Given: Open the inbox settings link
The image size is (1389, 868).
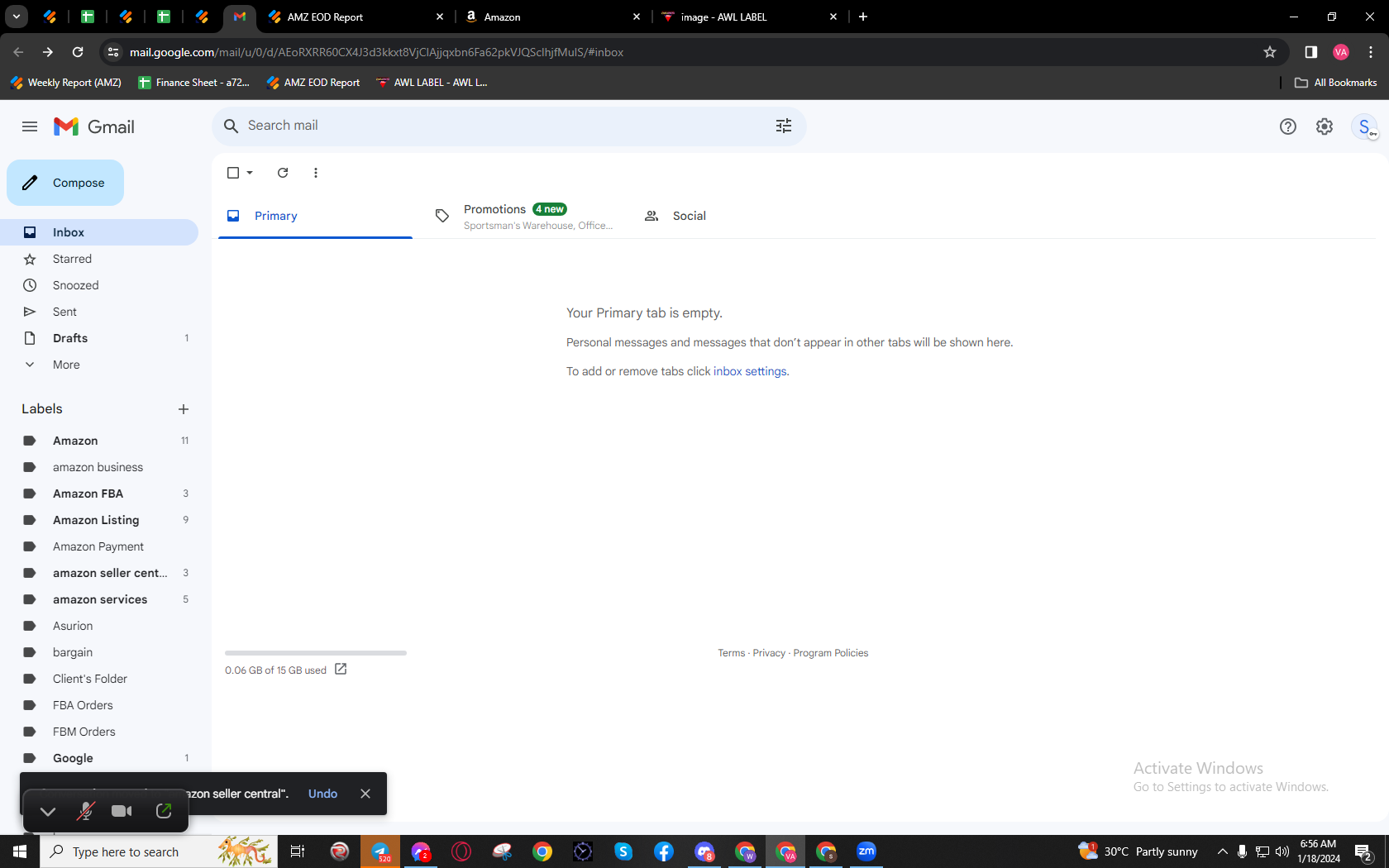Looking at the screenshot, I should [750, 371].
